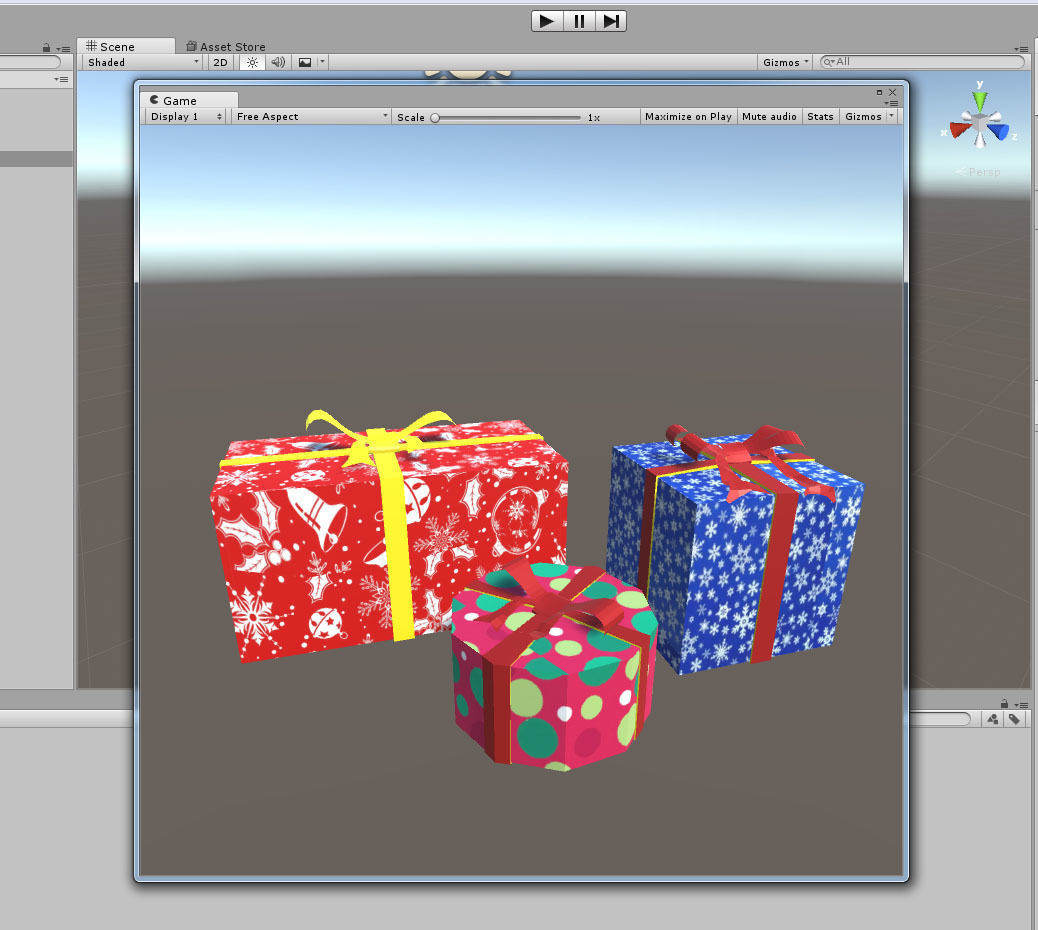1038x930 pixels.
Task: Open the Game window context menu icon
Action: [891, 103]
